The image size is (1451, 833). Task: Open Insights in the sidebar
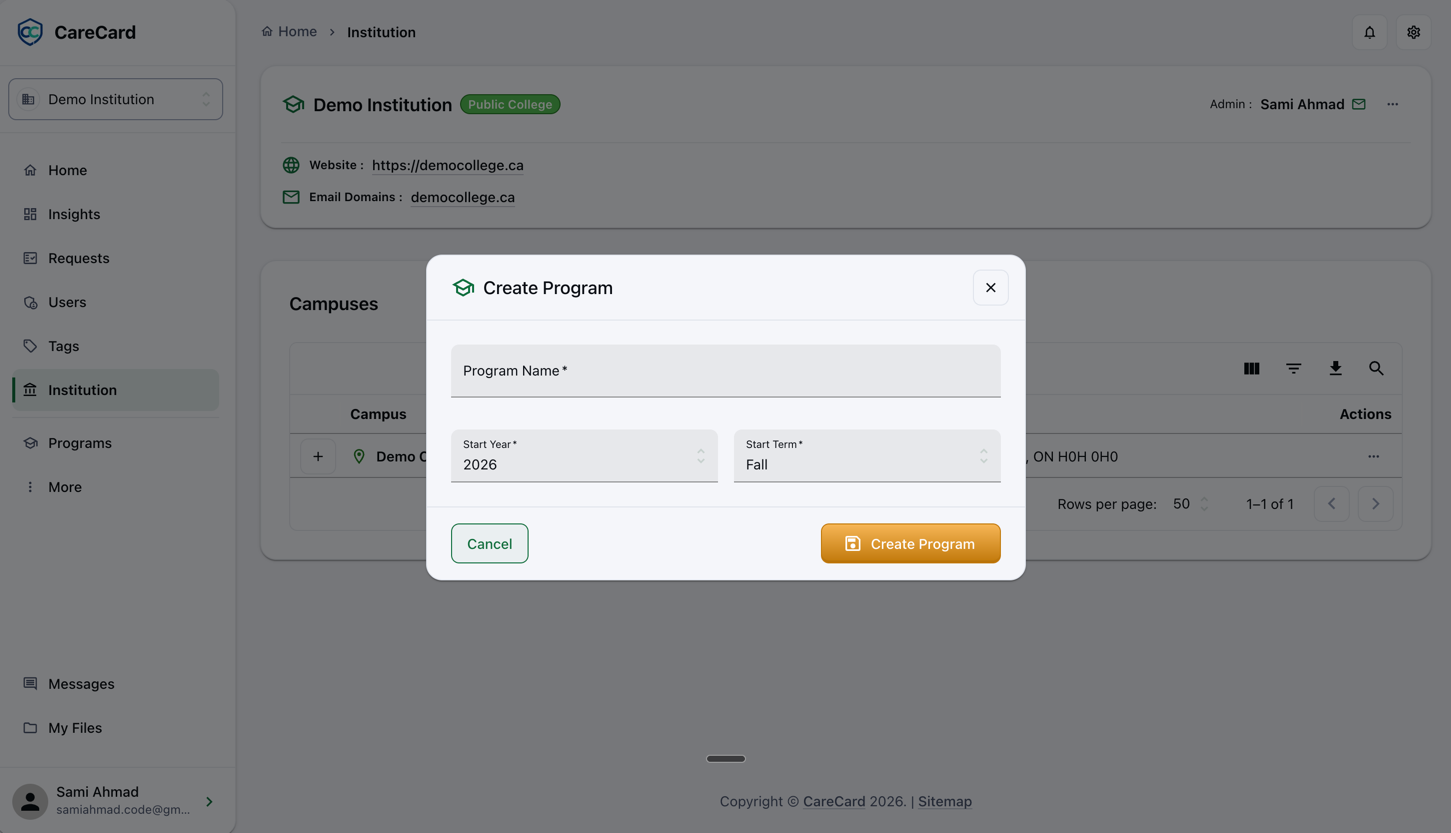pyautogui.click(x=116, y=214)
